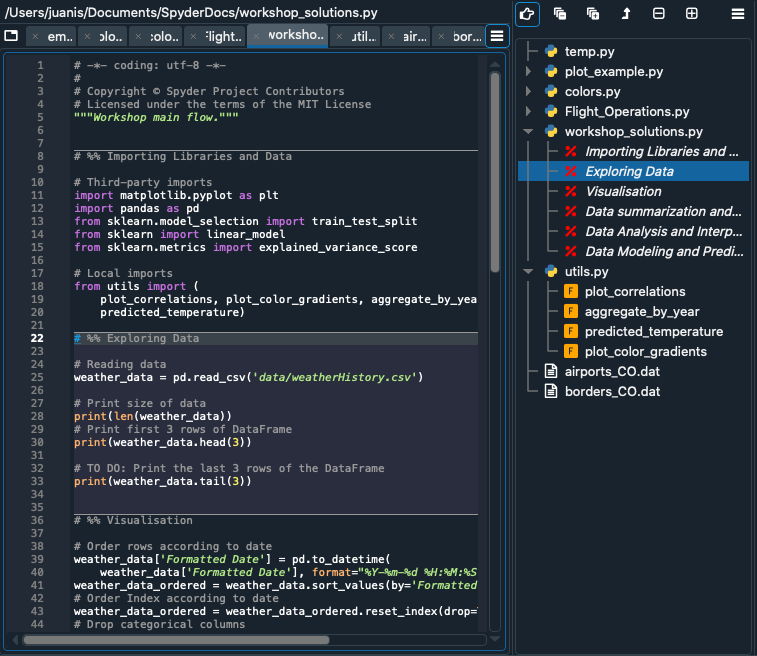Jump to the 'Visualisation' cell
The height and width of the screenshot is (656, 757).
point(623,192)
